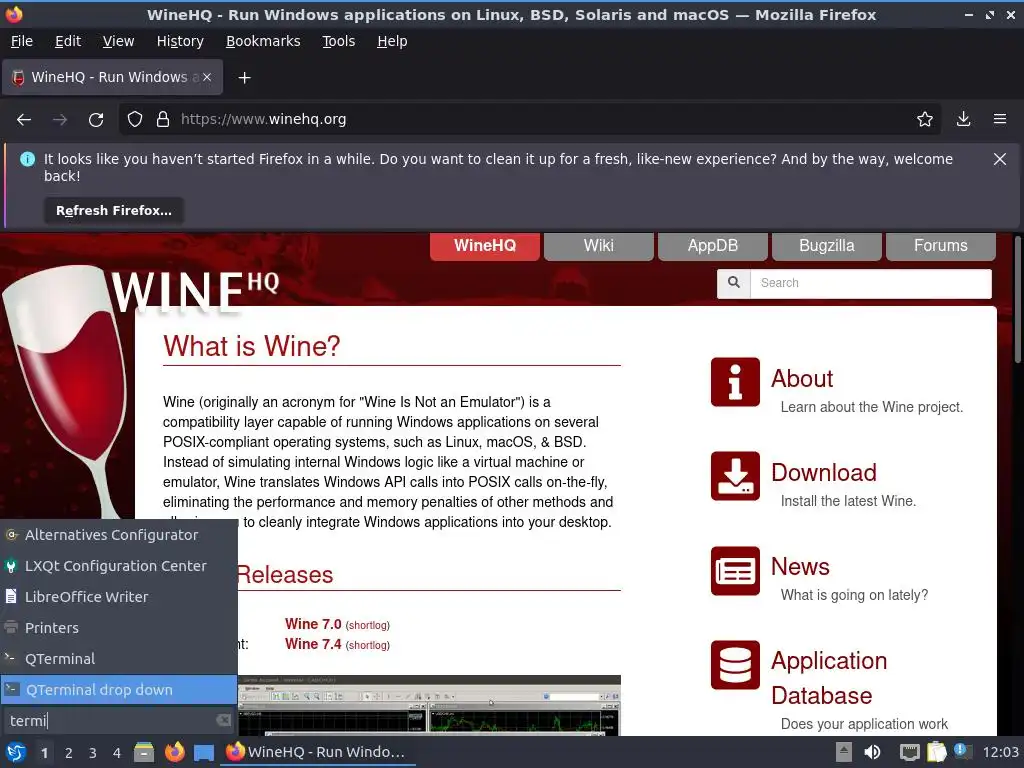Switch to the AppDB site tab

point(712,246)
